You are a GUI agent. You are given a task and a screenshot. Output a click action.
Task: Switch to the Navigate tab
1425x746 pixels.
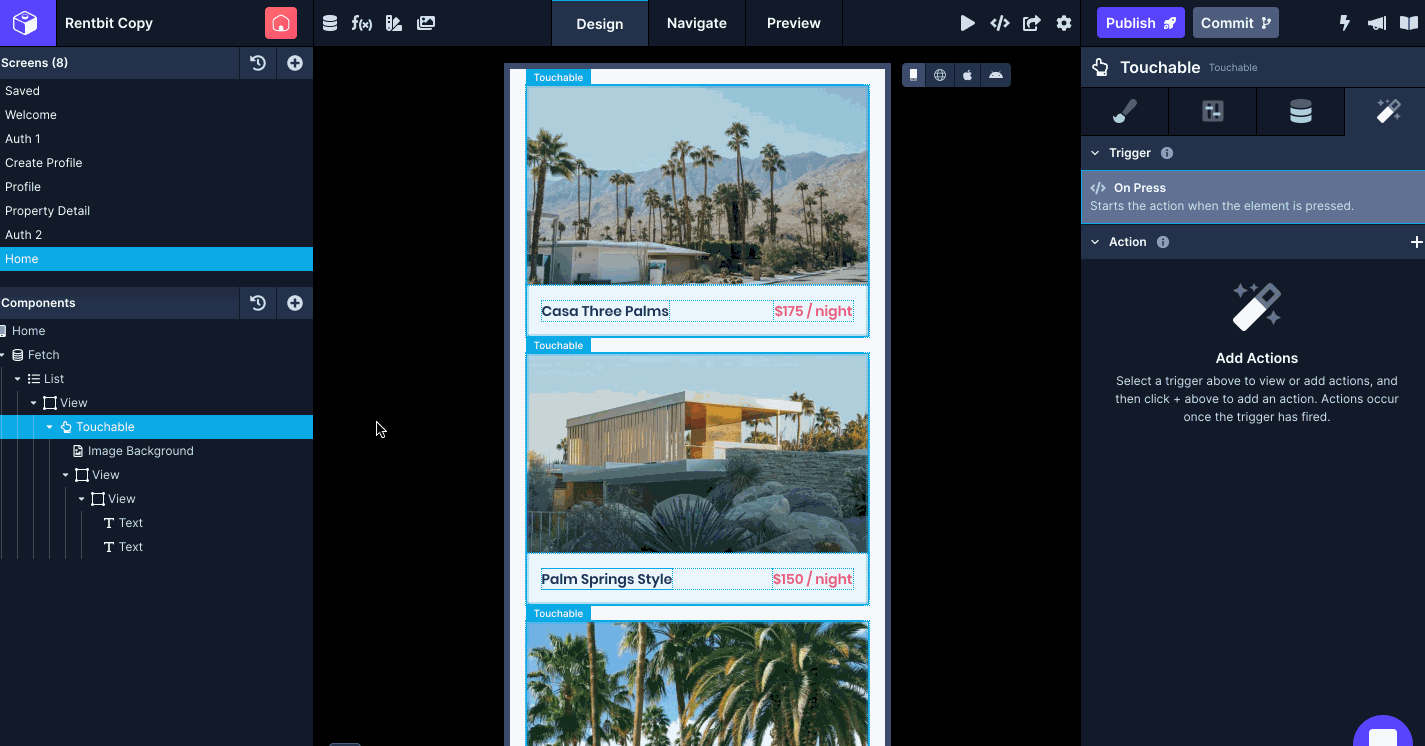697,23
